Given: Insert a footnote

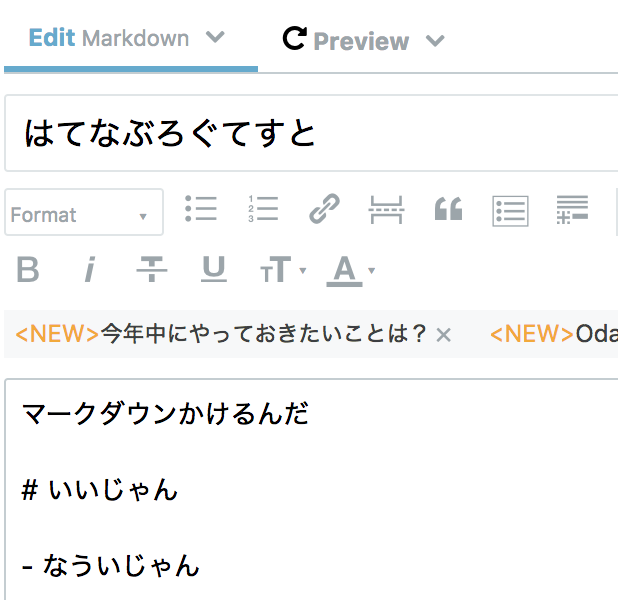Looking at the screenshot, I should click(x=572, y=210).
